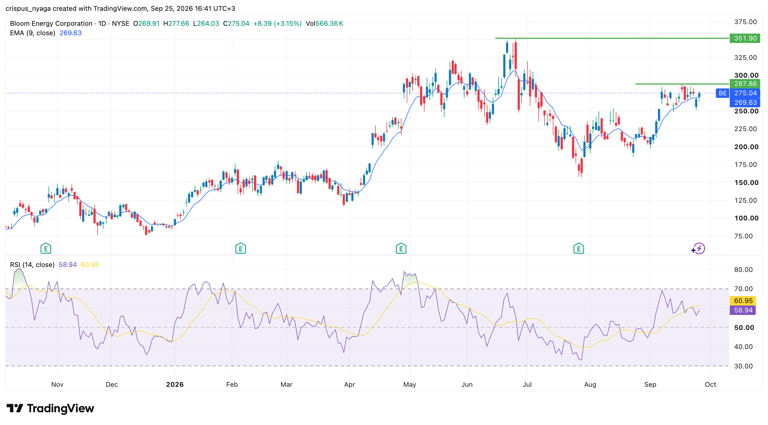Screen dimensions: 768x425
Task: Click the Vol 566.36K value
Action: (324, 24)
